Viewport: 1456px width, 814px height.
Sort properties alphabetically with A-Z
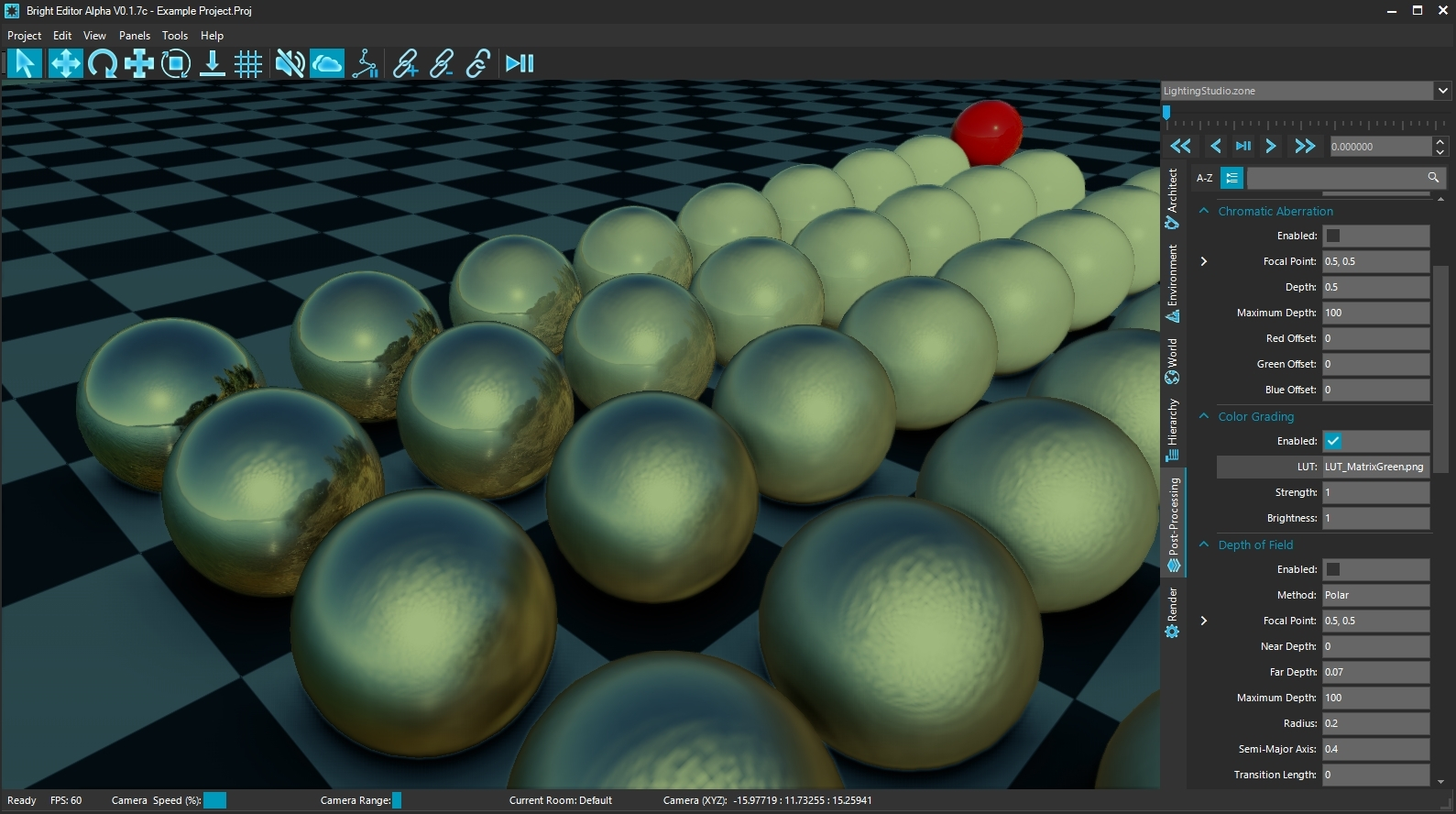[x=1205, y=178]
